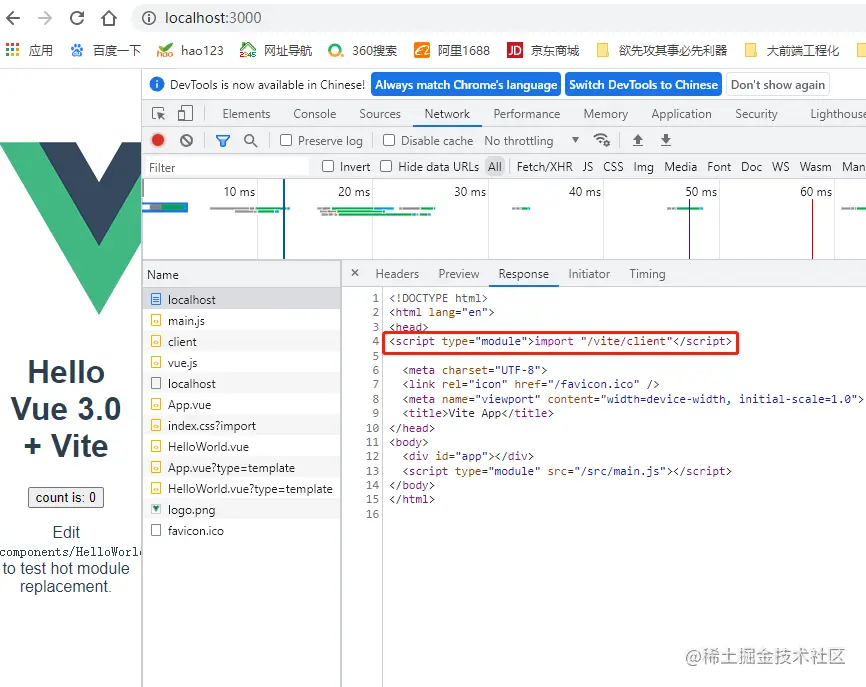The width and height of the screenshot is (866, 687).
Task: Filter requests by Media type
Action: [x=680, y=167]
